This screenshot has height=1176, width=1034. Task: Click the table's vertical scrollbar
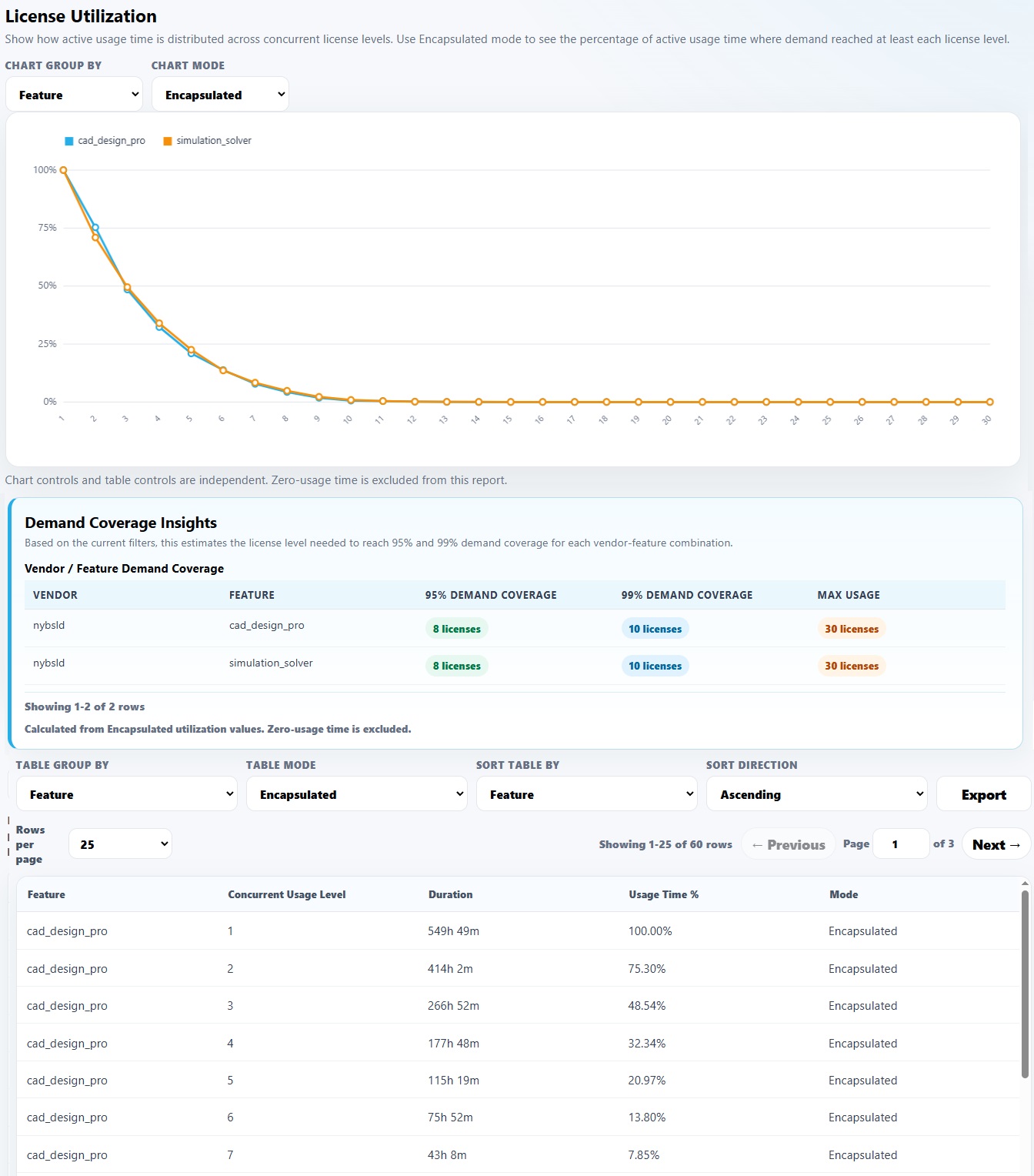pyautogui.click(x=1025, y=984)
